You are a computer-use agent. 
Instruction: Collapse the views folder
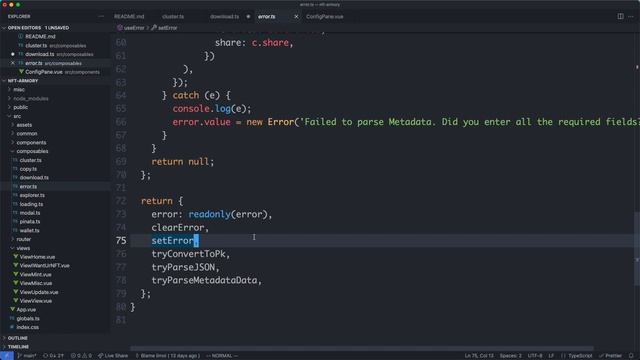point(23,248)
